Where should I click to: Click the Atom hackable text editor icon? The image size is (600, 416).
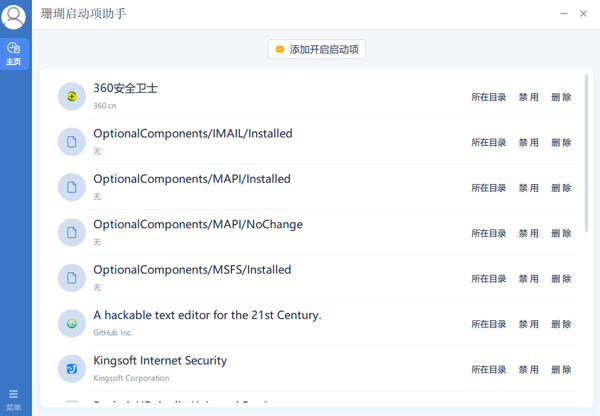71,324
